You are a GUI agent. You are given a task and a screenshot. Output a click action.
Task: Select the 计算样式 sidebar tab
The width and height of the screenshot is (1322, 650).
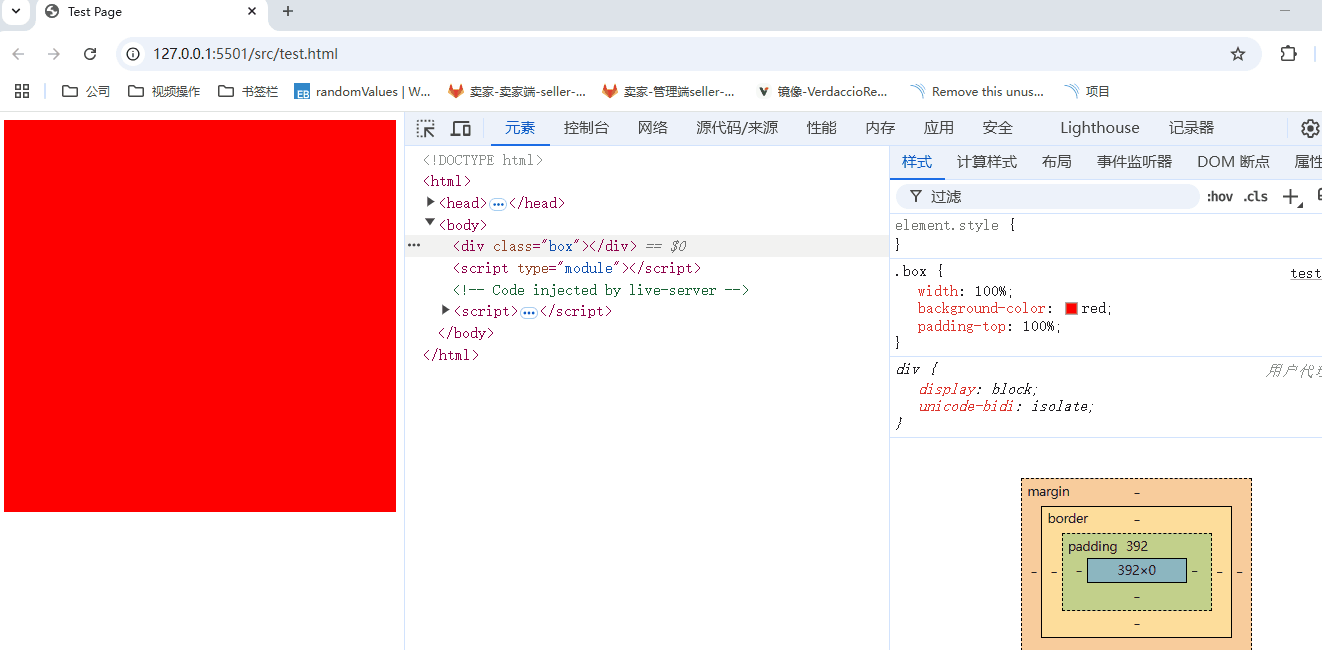click(x=987, y=162)
